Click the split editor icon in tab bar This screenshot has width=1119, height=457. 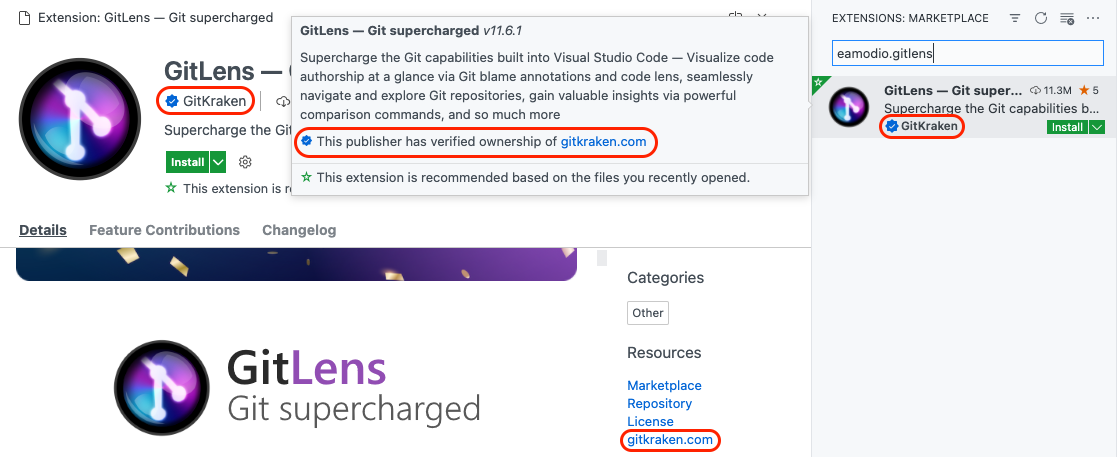click(x=736, y=17)
